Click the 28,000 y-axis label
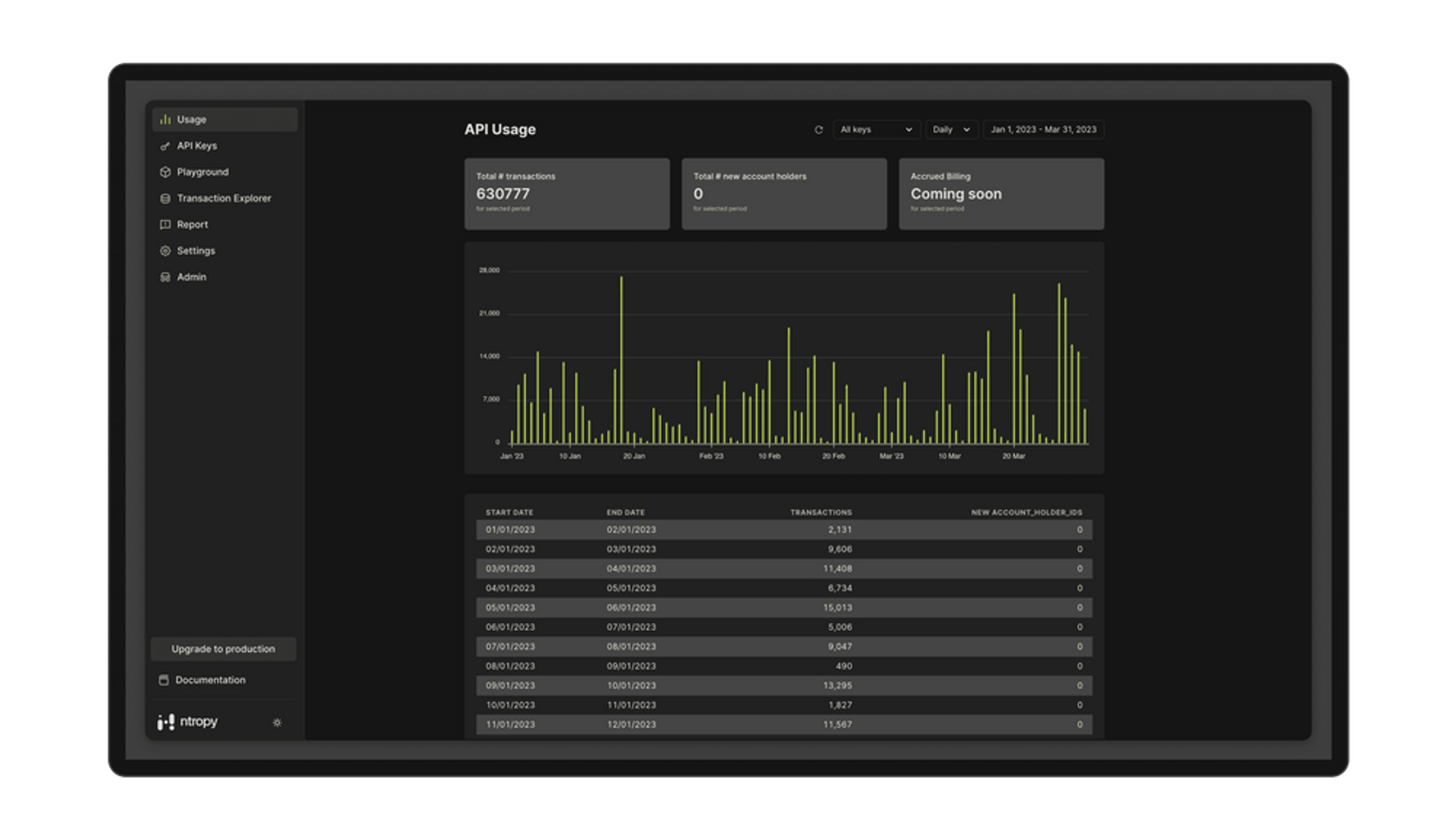 tap(490, 271)
